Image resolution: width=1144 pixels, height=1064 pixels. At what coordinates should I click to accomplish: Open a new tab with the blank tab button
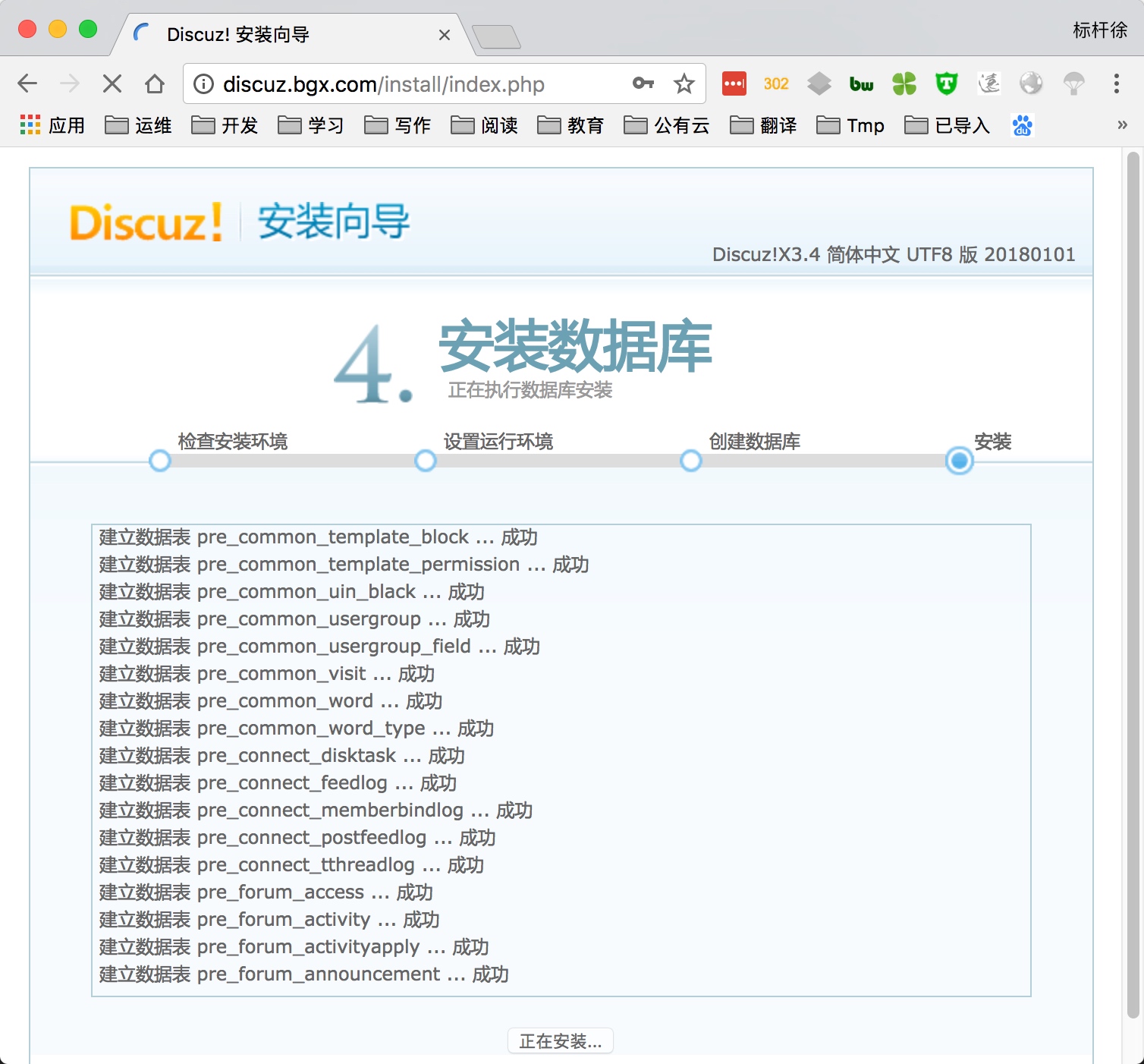(496, 36)
